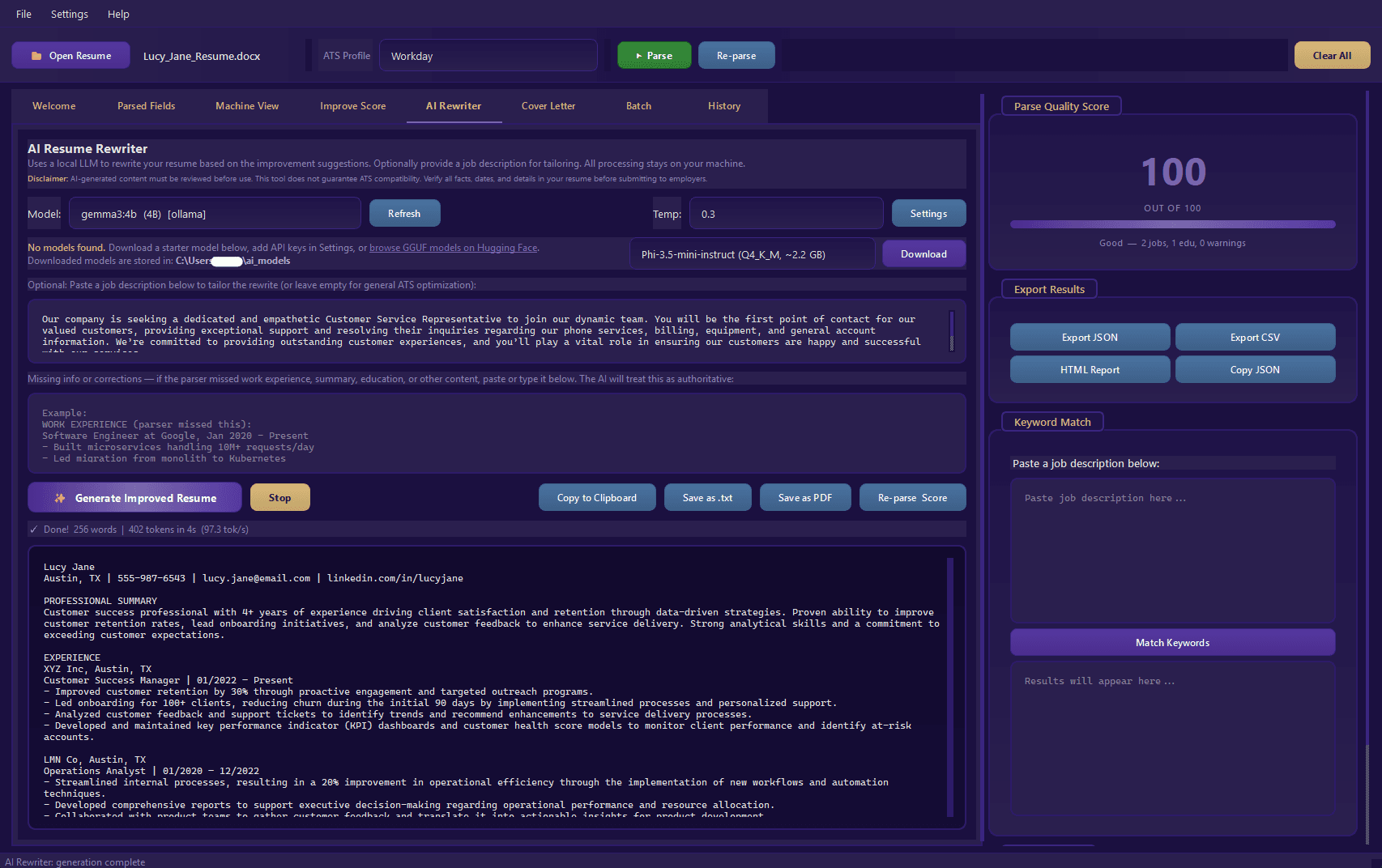Viewport: 1382px width, 868px height.
Task: Click the Clear All button
Action: tap(1332, 56)
